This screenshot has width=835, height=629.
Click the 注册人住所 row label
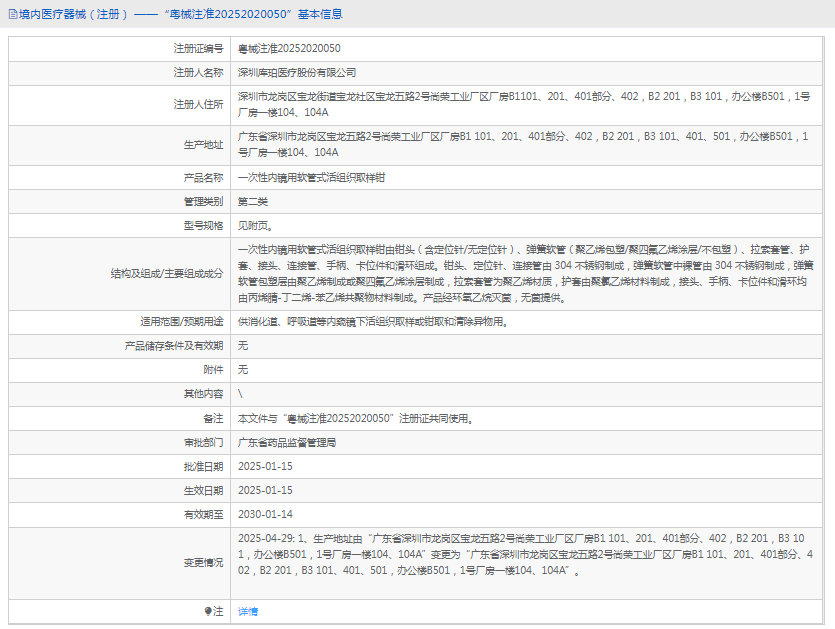[x=198, y=104]
